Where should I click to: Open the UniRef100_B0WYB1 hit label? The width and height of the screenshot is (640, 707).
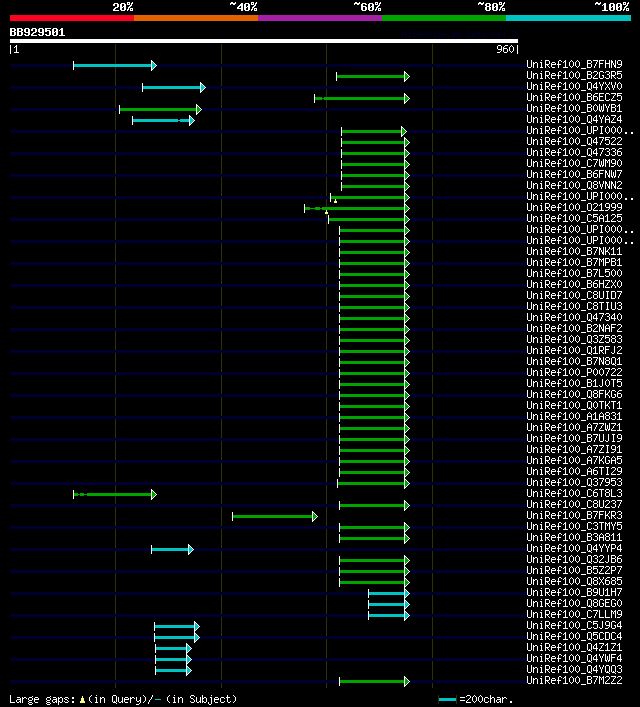[x=574, y=108]
